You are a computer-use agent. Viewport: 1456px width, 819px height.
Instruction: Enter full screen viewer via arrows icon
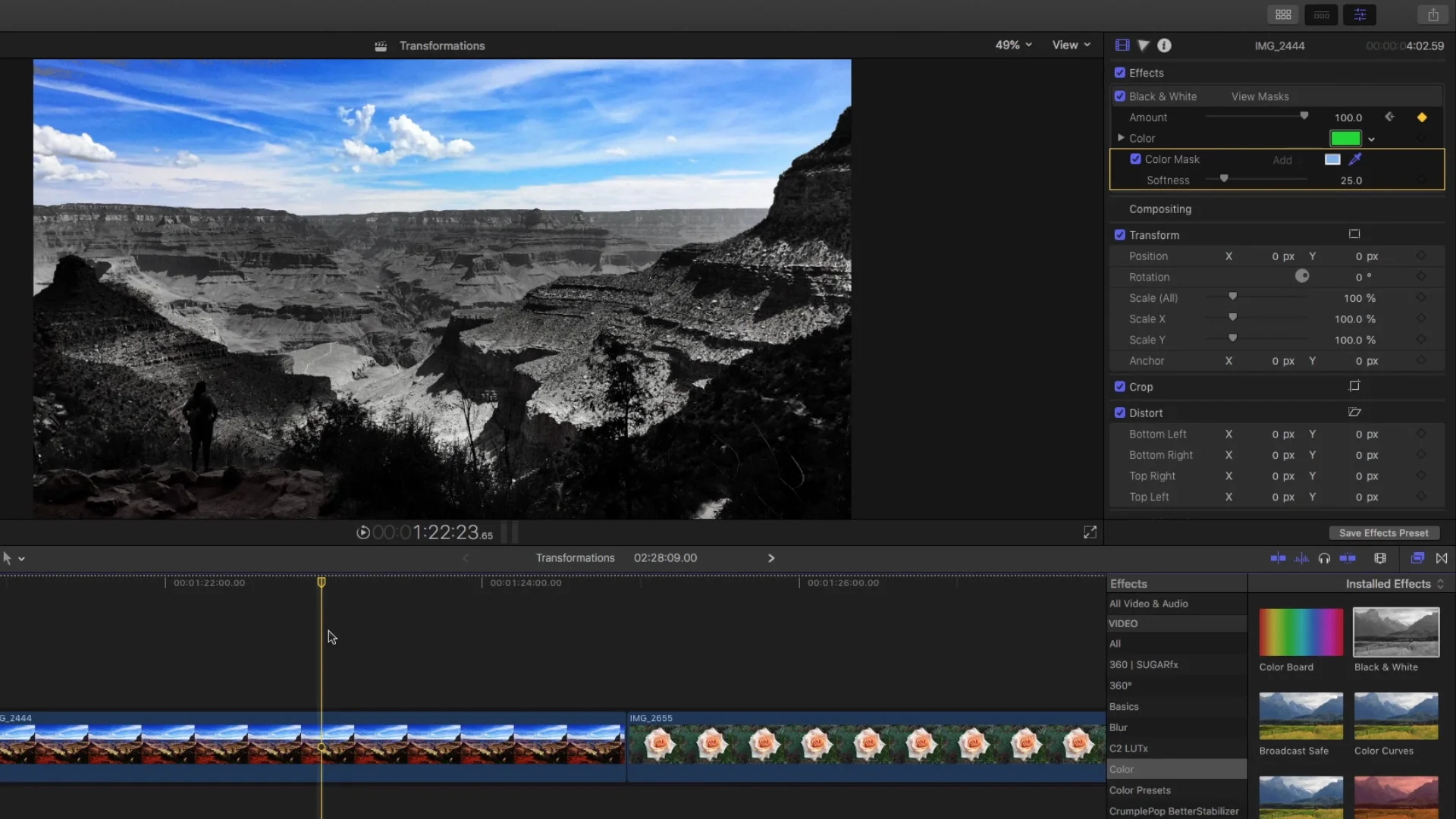point(1090,532)
